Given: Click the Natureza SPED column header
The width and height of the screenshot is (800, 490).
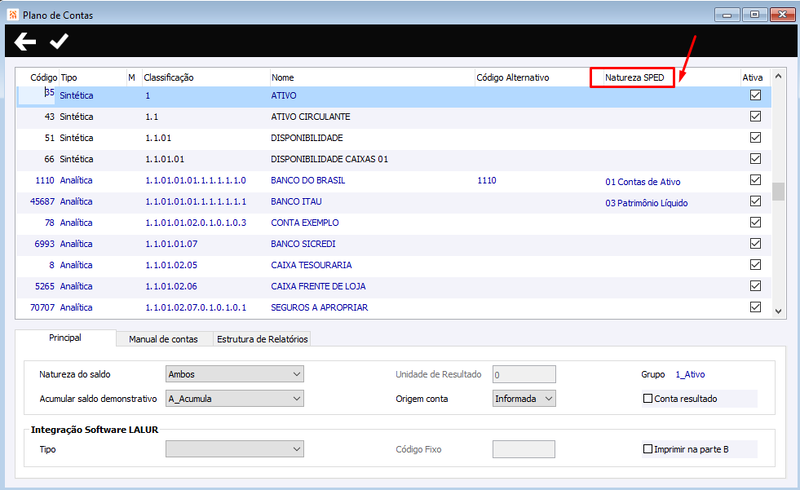Looking at the screenshot, I should (634, 78).
